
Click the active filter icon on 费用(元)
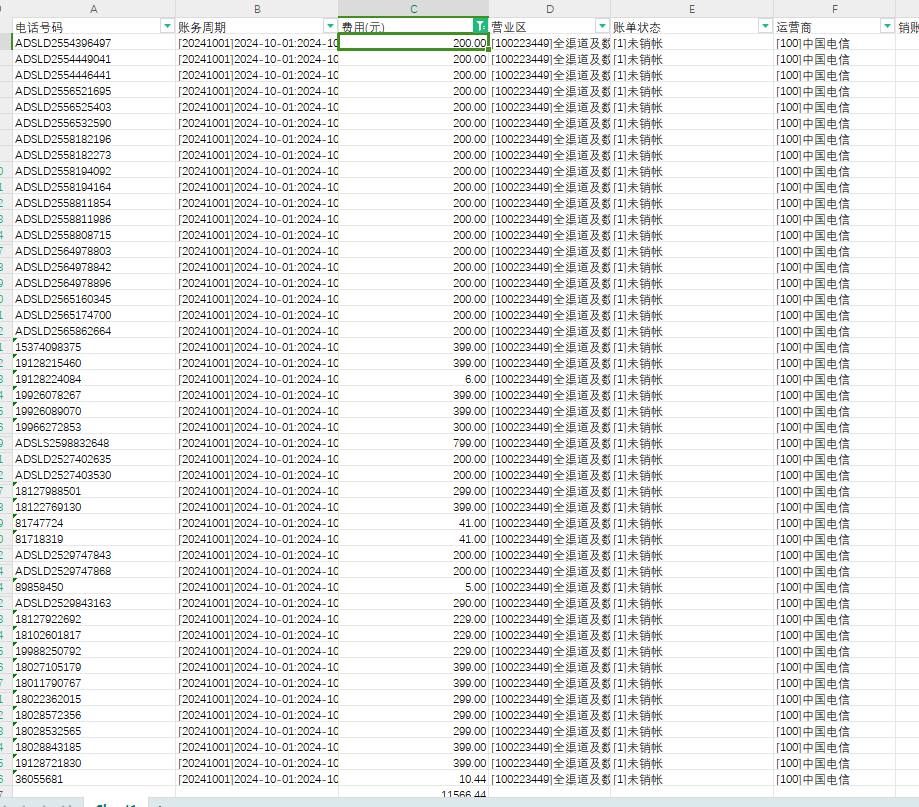(481, 26)
